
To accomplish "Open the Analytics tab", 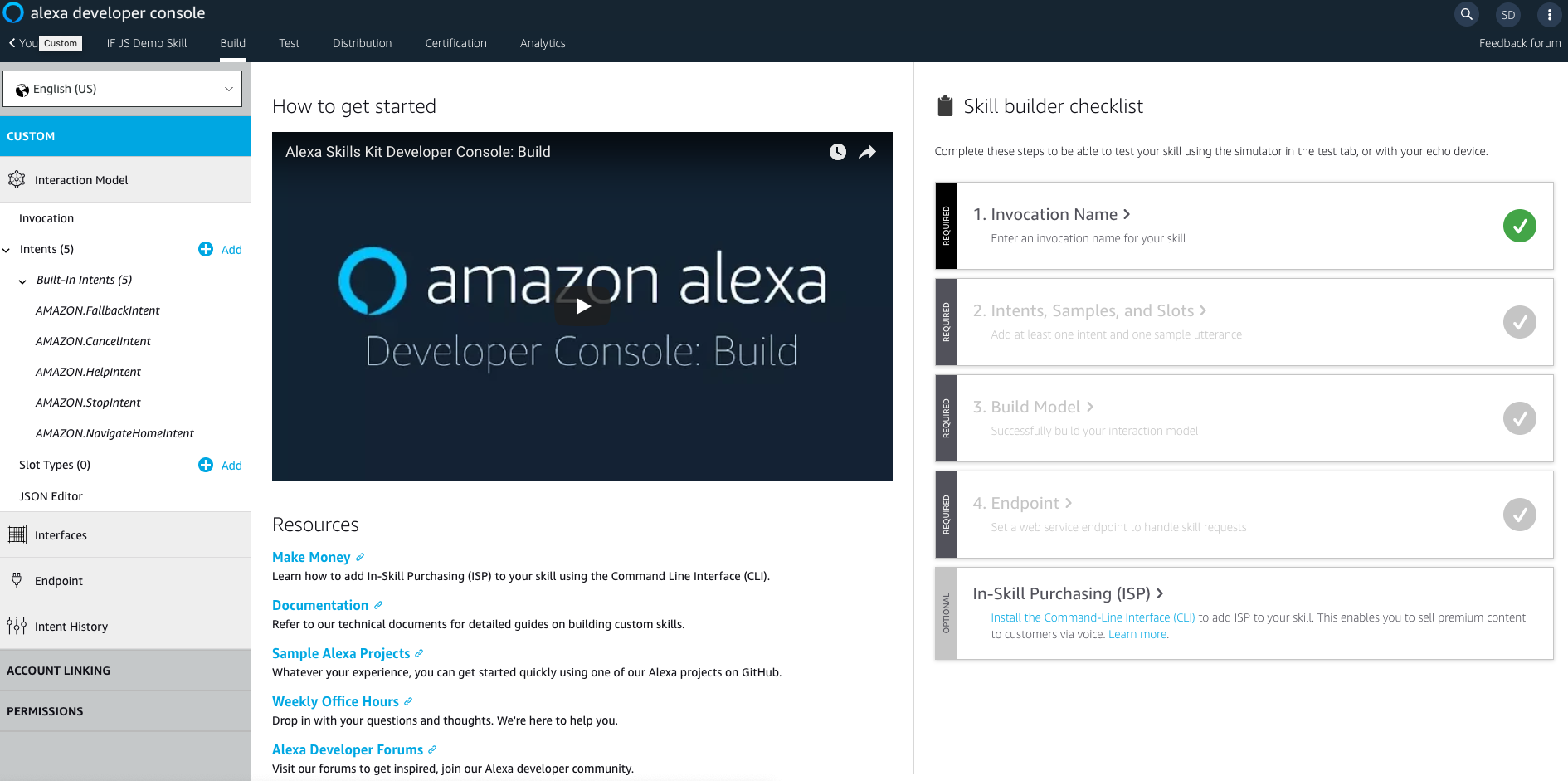I will click(x=543, y=43).
